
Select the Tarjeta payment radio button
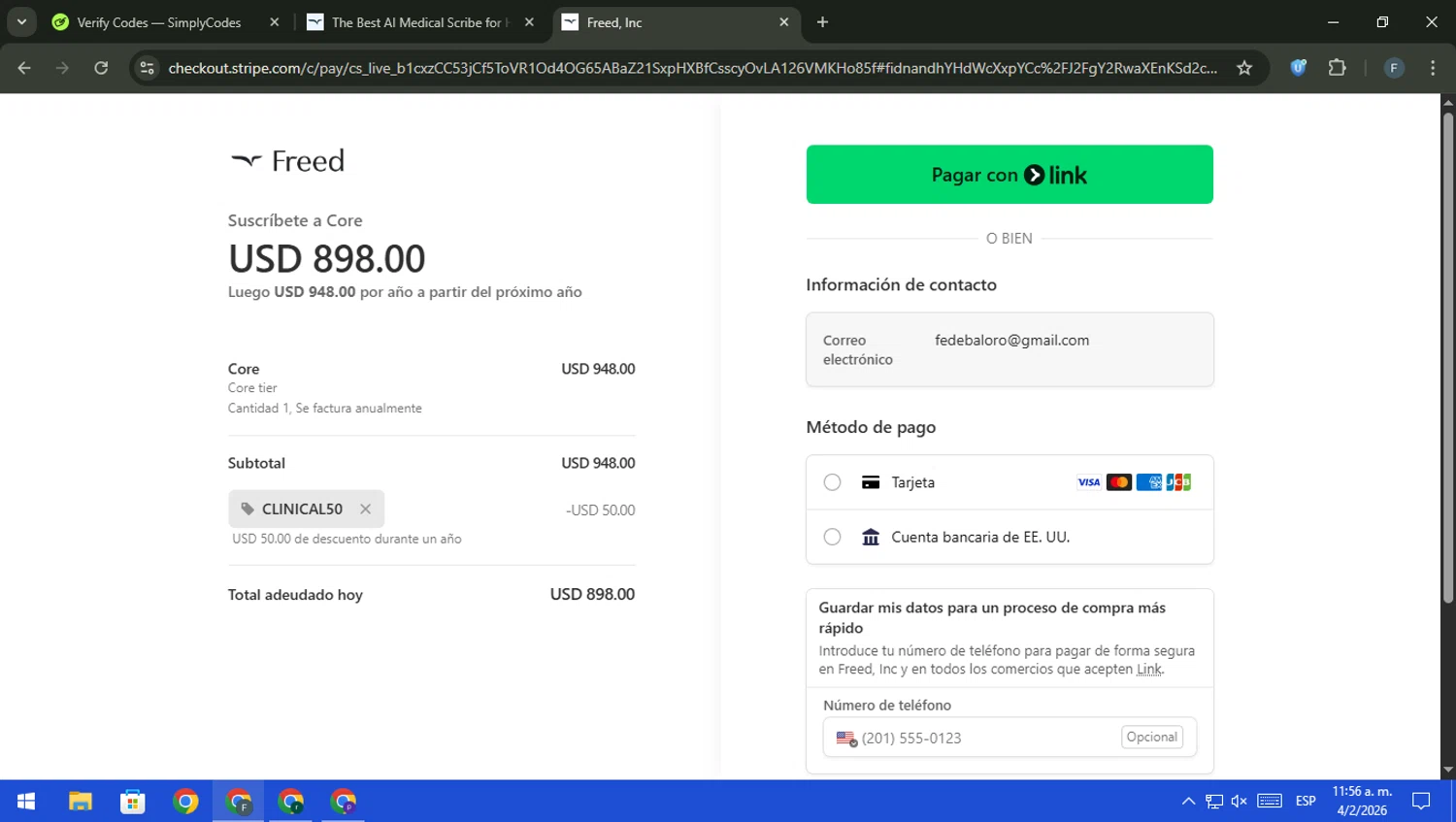[832, 482]
